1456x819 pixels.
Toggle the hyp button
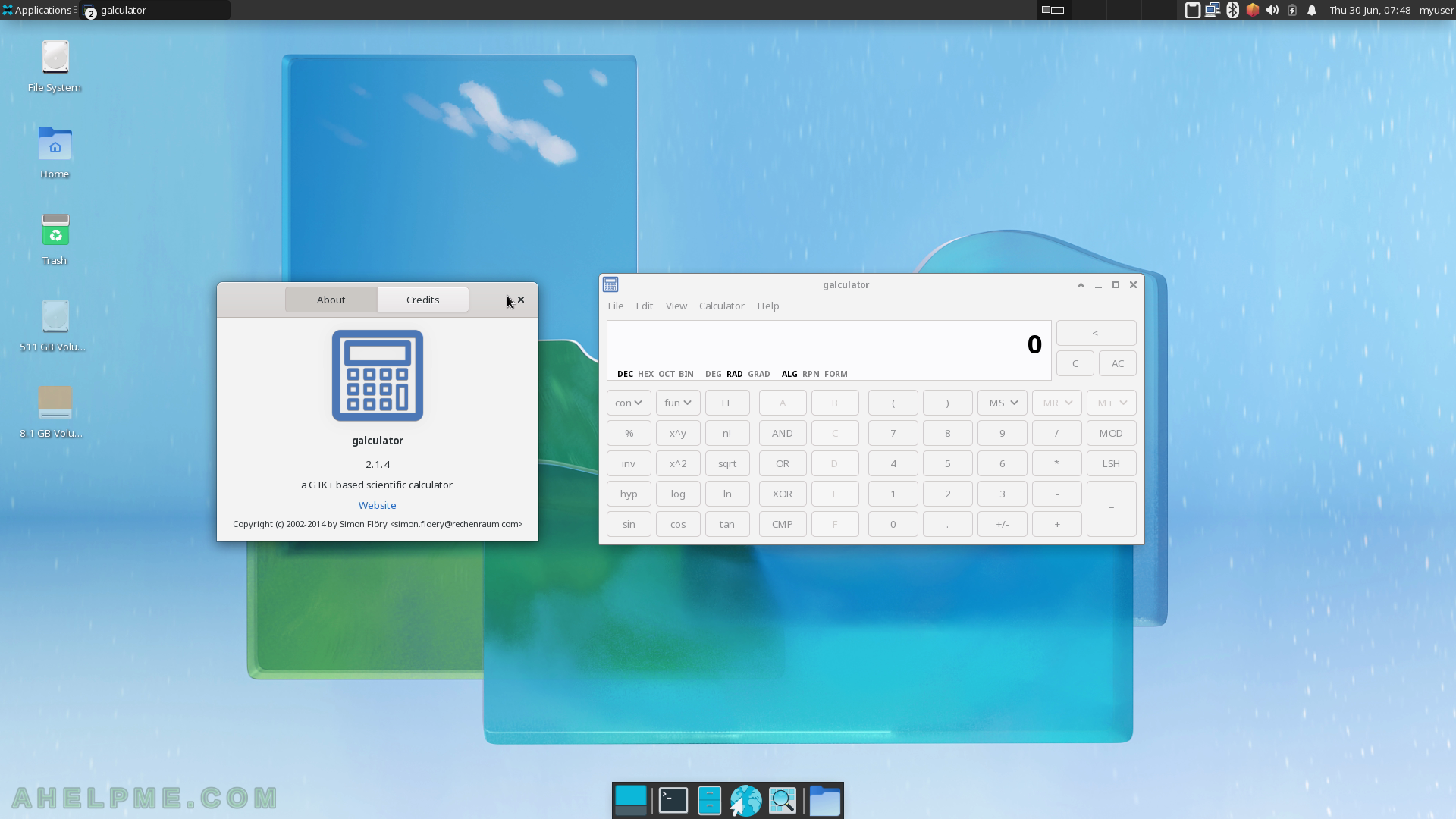click(x=629, y=494)
